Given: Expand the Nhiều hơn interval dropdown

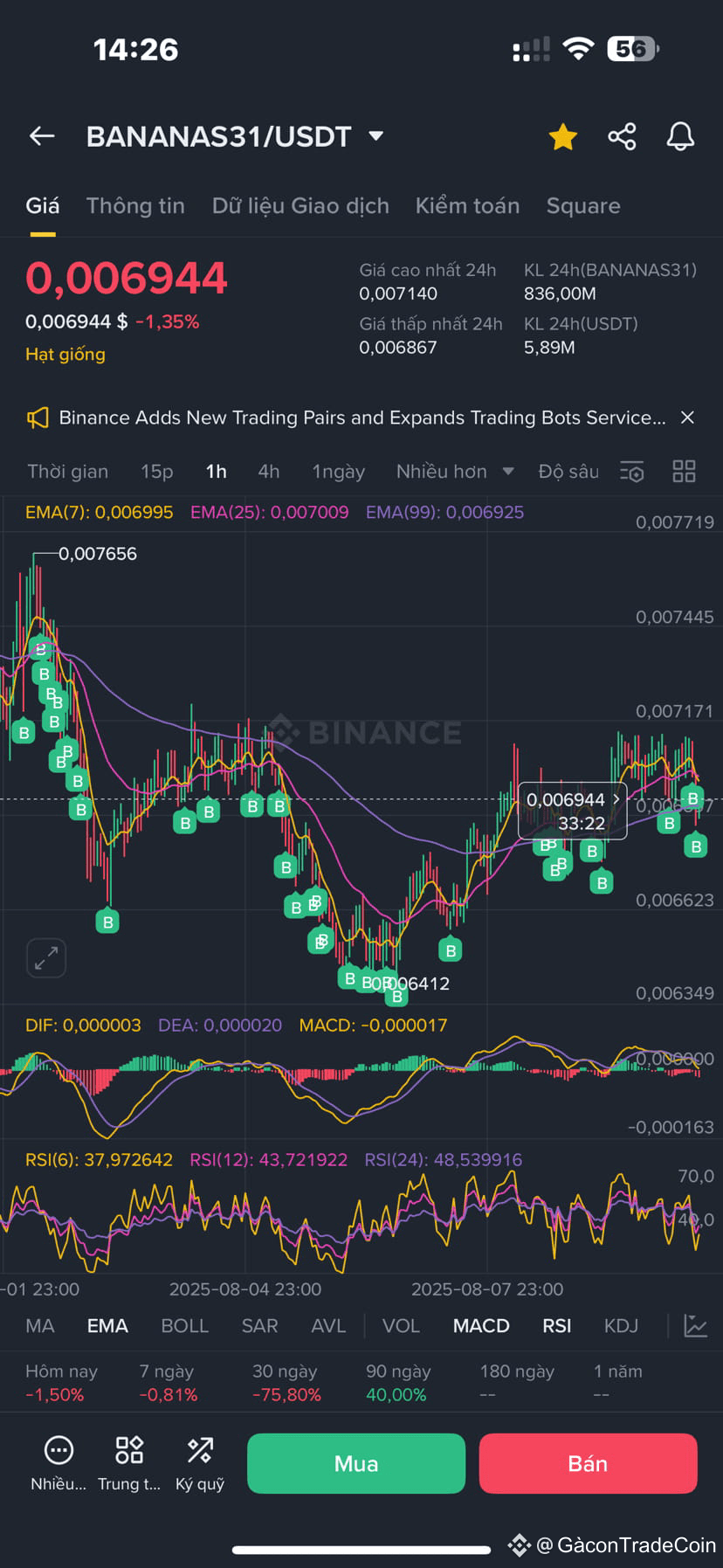Looking at the screenshot, I should point(455,472).
